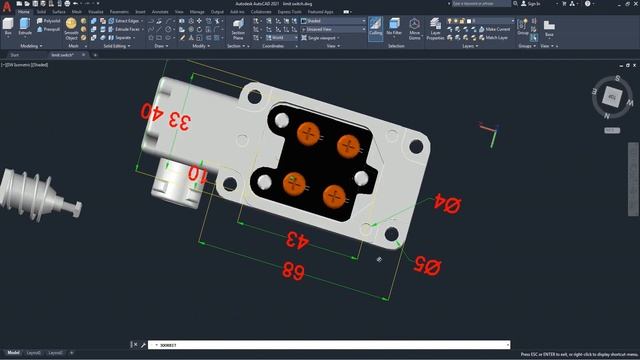640x360 pixels.
Task: Close the command line with its X icon
Action: coord(136,345)
